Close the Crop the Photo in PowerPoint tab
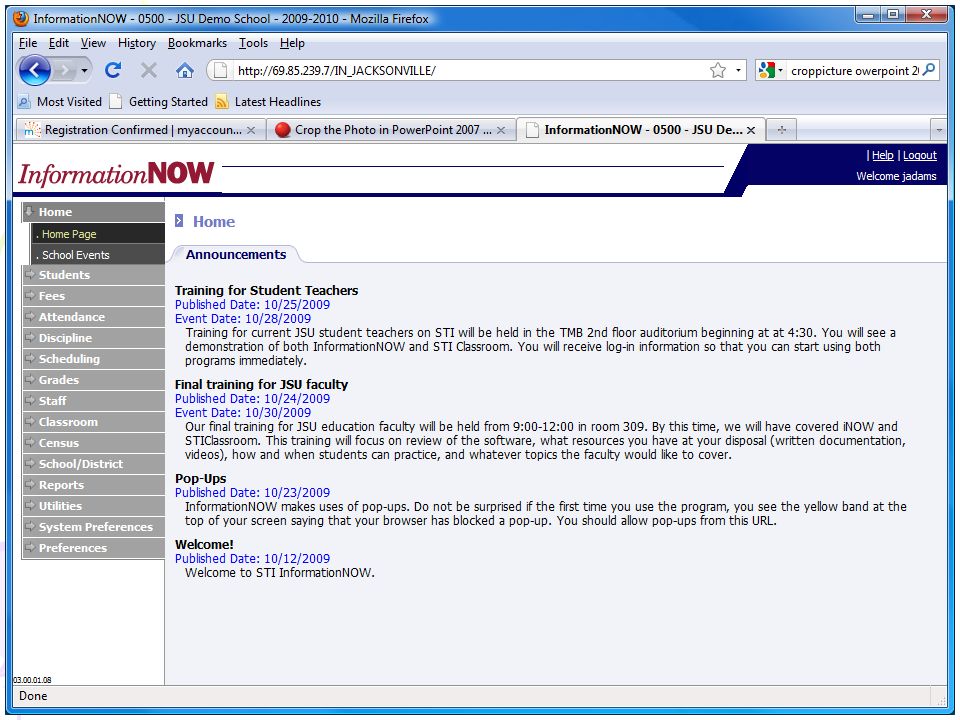 pos(501,130)
